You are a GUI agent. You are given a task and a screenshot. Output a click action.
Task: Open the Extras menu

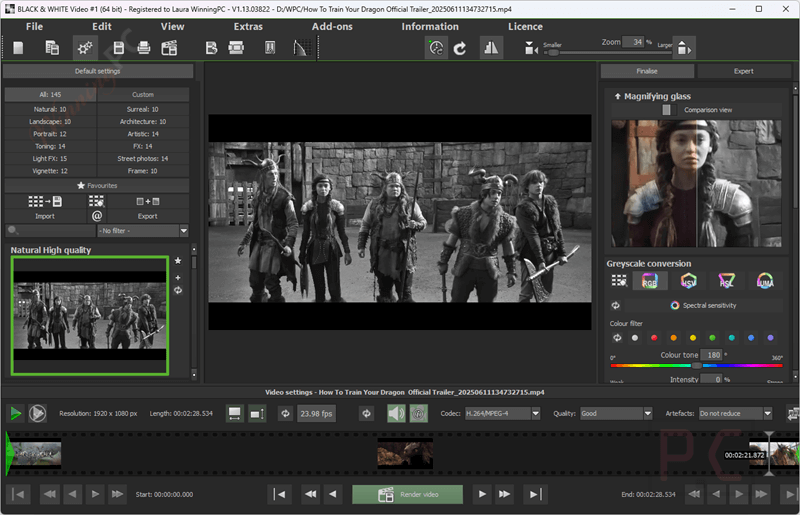pos(248,27)
